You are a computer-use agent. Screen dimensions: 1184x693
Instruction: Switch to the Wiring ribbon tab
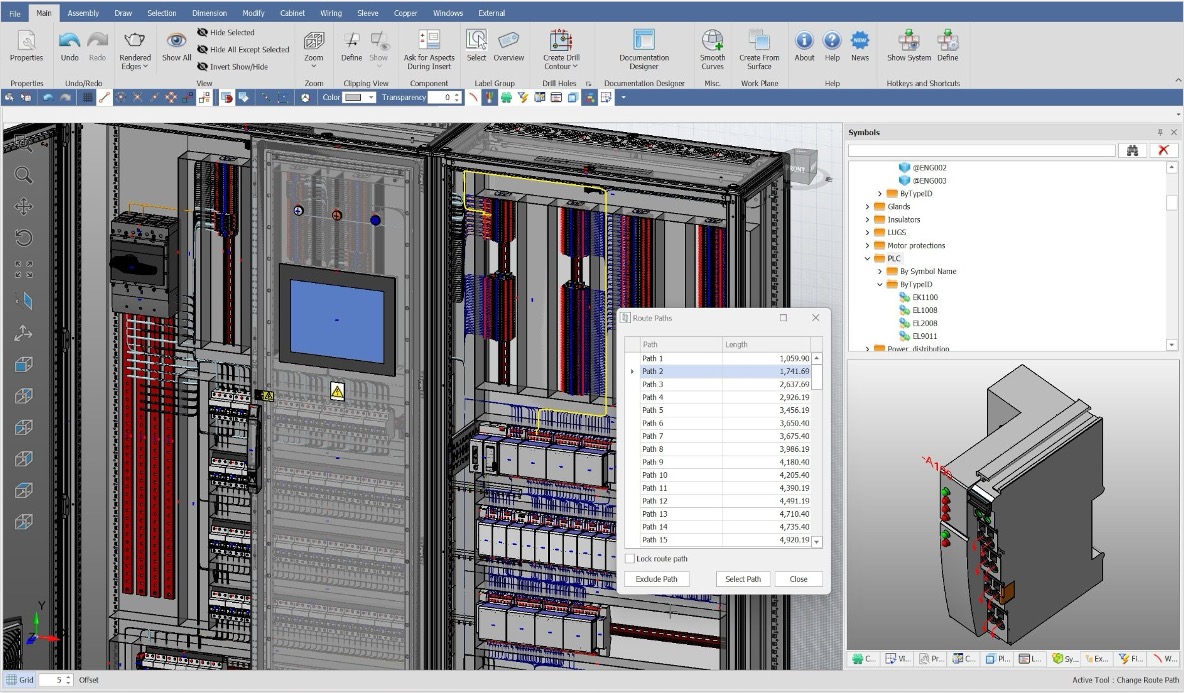point(330,12)
